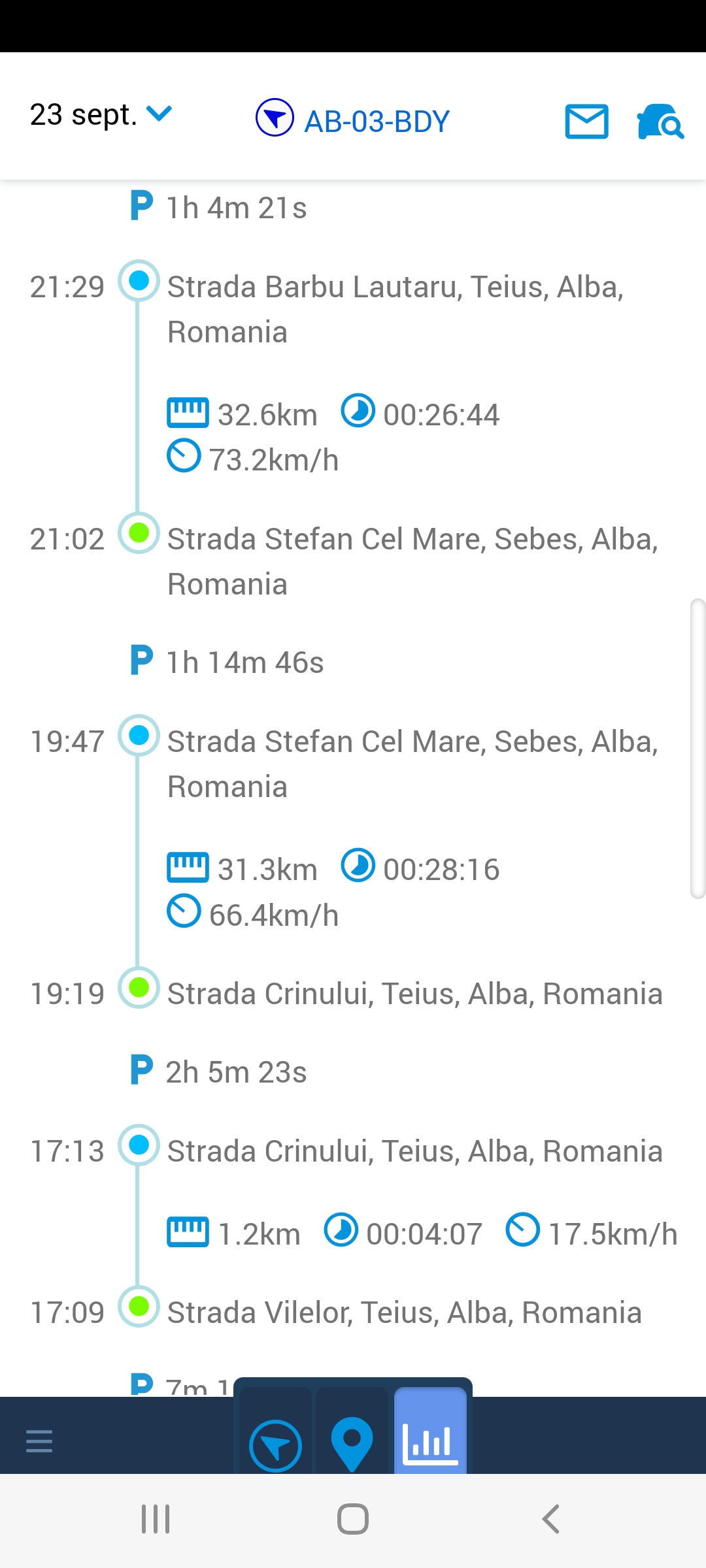The width and height of the screenshot is (706, 1568).
Task: Tap the AB-03-BDY vehicle plate label
Action: 377,122
